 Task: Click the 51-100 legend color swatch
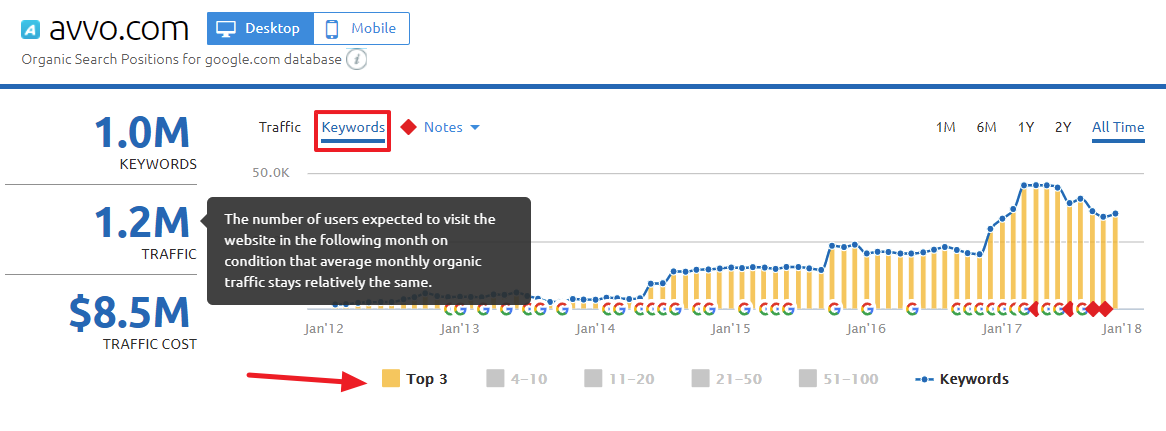[808, 378]
